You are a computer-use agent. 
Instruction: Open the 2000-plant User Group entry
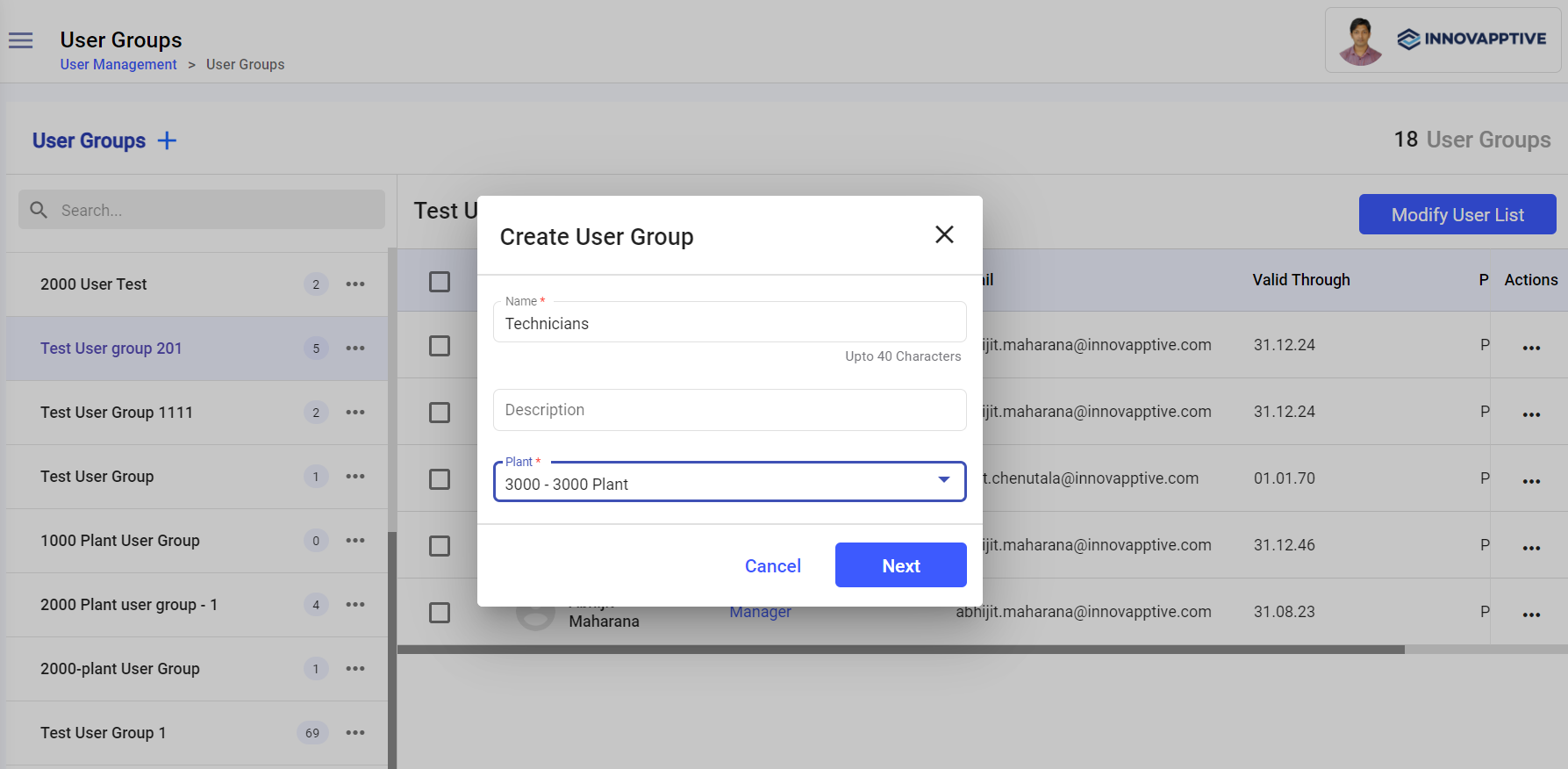(x=120, y=669)
